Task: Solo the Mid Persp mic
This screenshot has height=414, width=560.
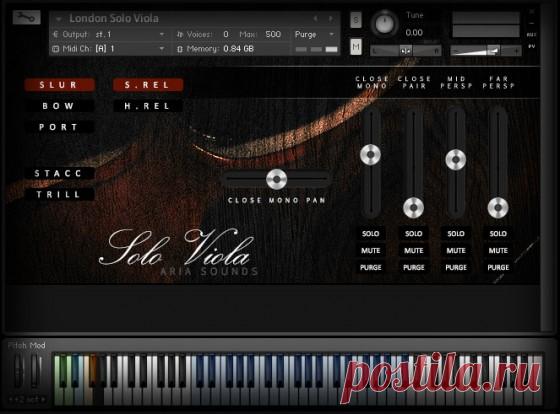Action: [x=456, y=234]
